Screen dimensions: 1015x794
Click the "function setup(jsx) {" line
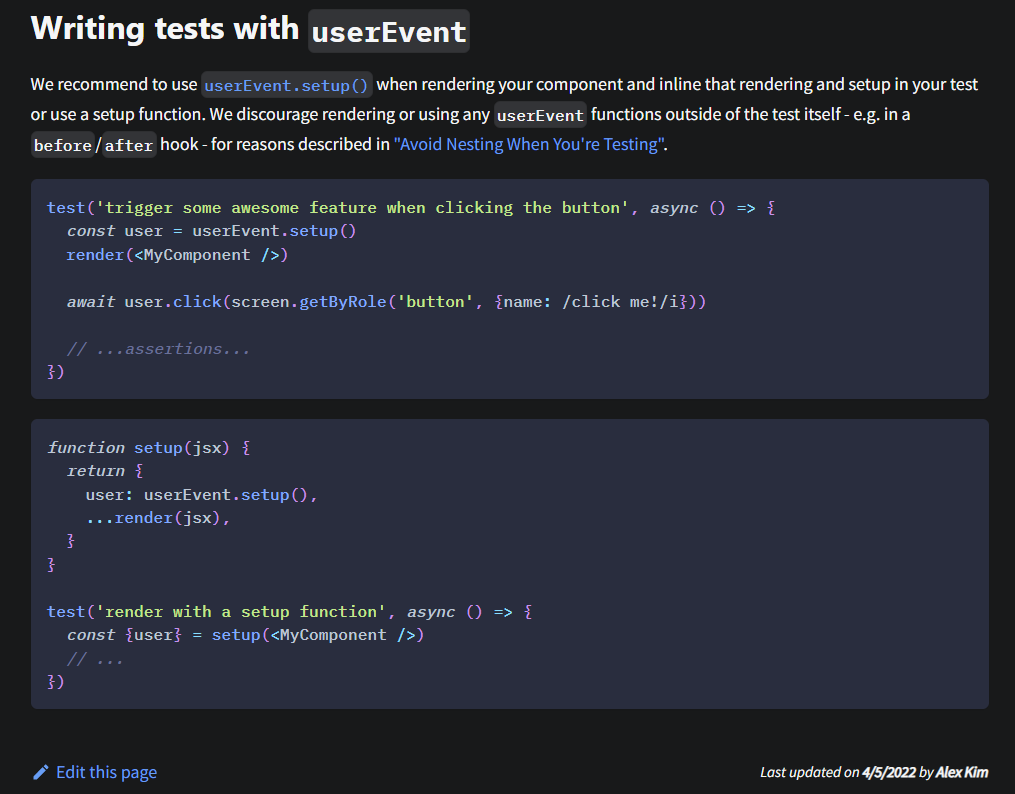pyautogui.click(x=148, y=448)
